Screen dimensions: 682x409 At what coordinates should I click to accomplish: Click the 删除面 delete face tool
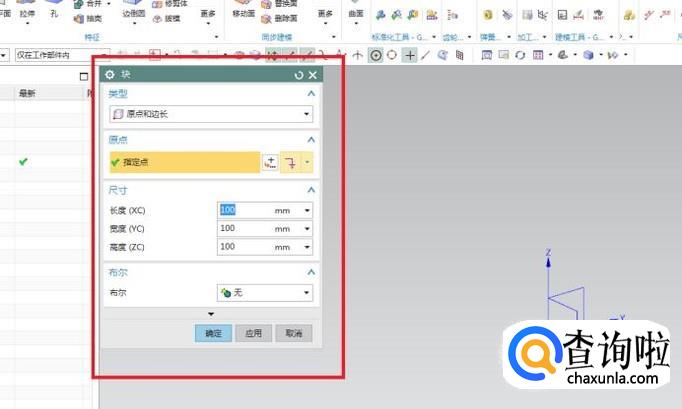280,19
